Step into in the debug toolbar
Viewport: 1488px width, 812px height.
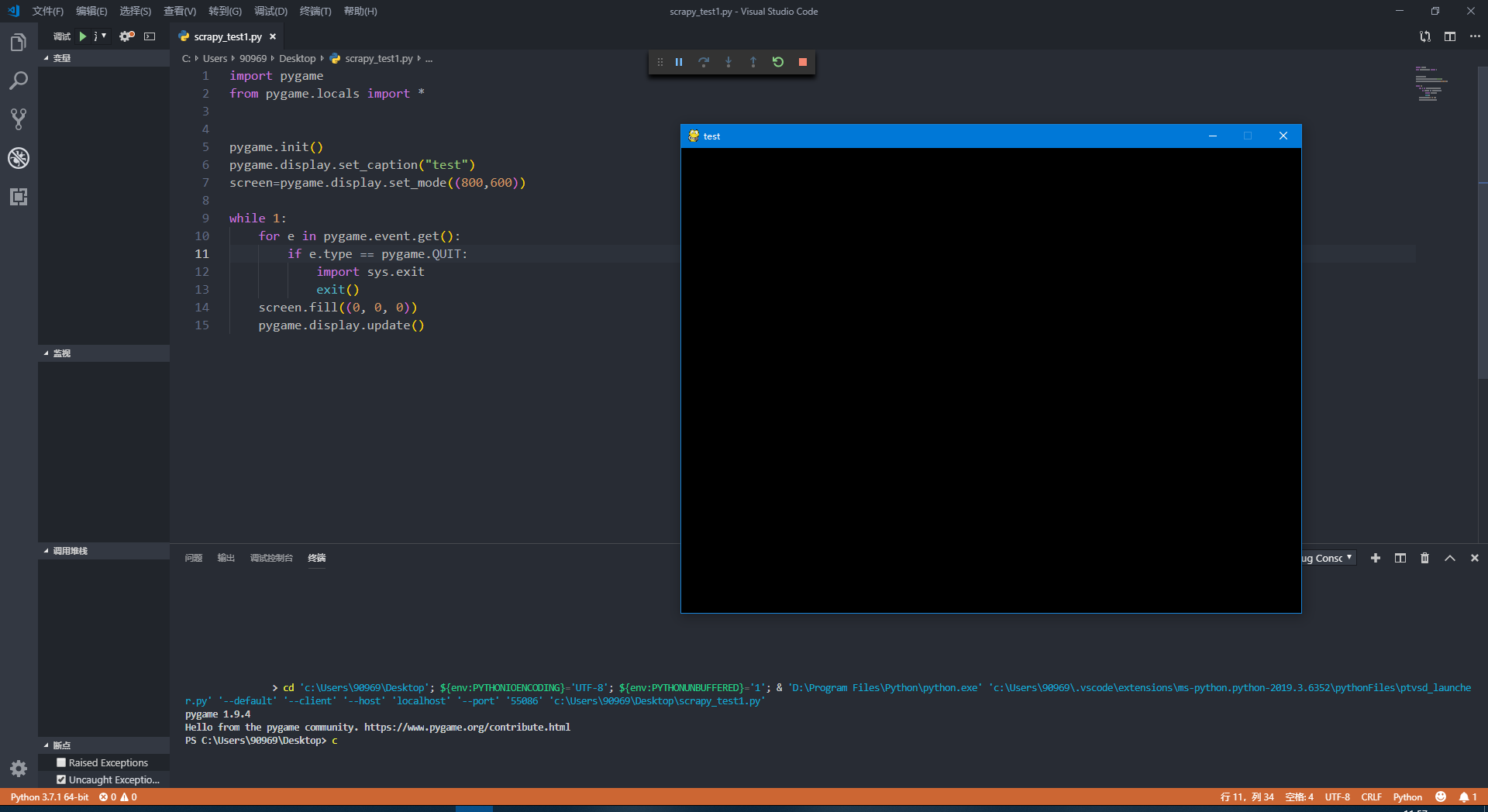tap(728, 62)
